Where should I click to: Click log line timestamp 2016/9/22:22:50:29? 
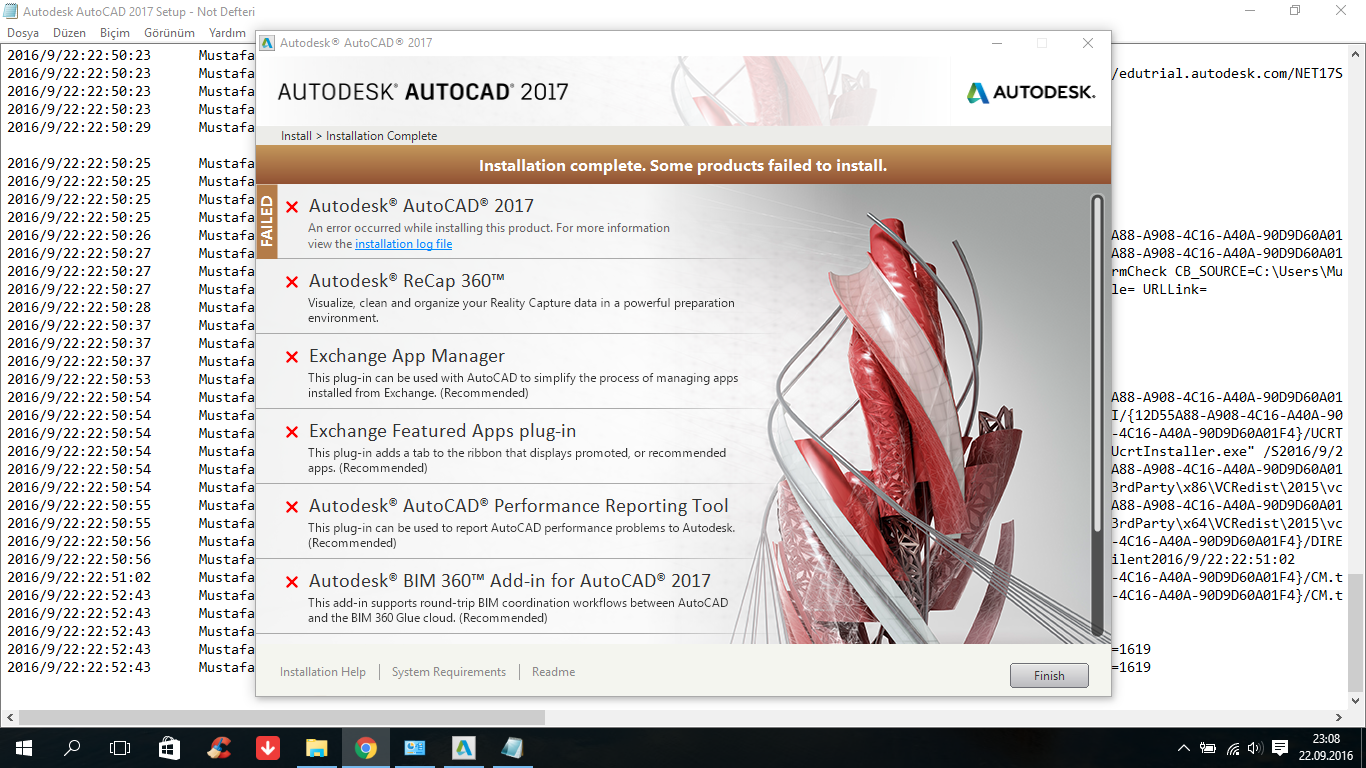click(x=79, y=127)
